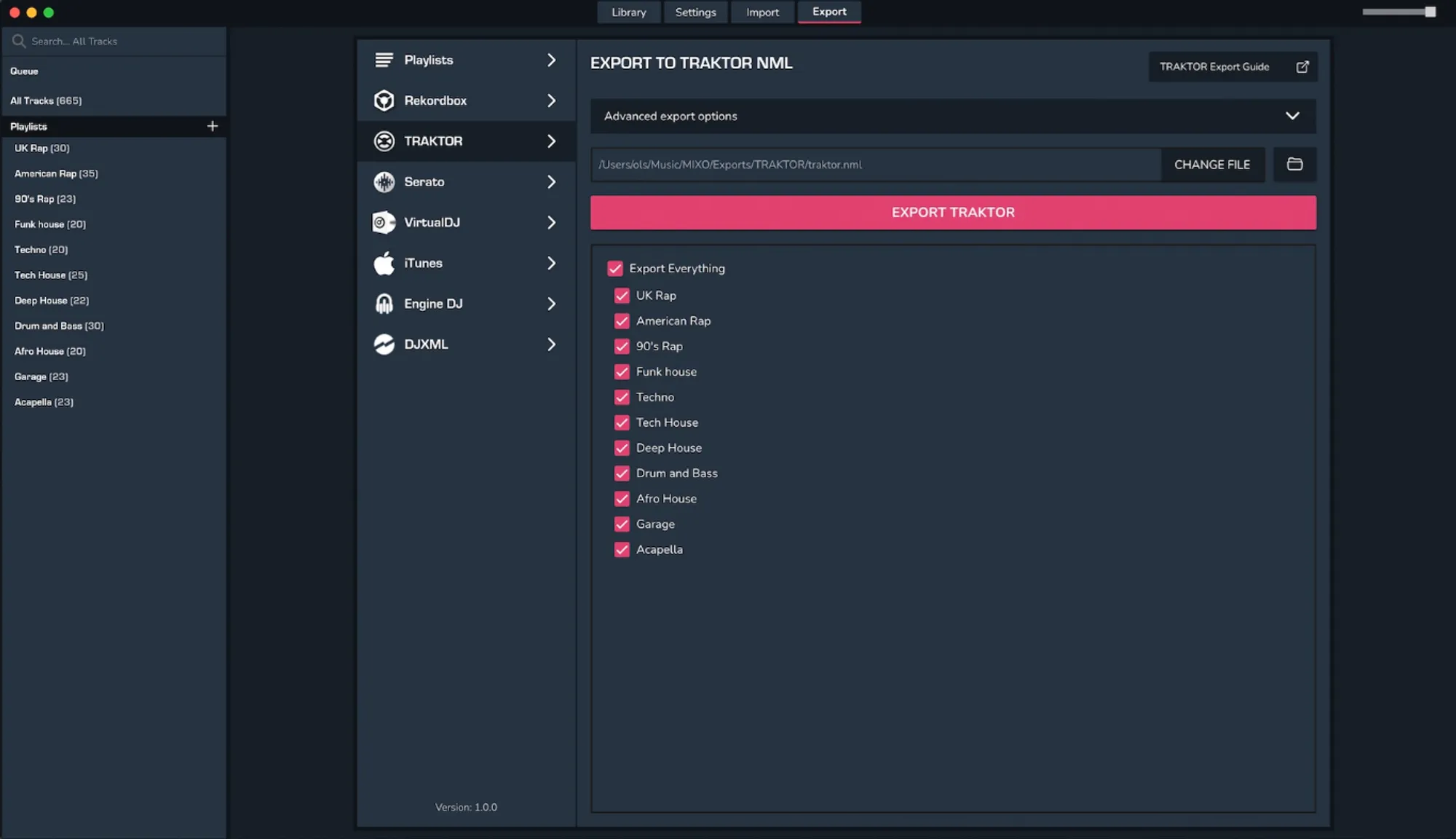Open the TRAKTOR row chevron arrow
The height and width of the screenshot is (839, 1456).
click(x=551, y=141)
